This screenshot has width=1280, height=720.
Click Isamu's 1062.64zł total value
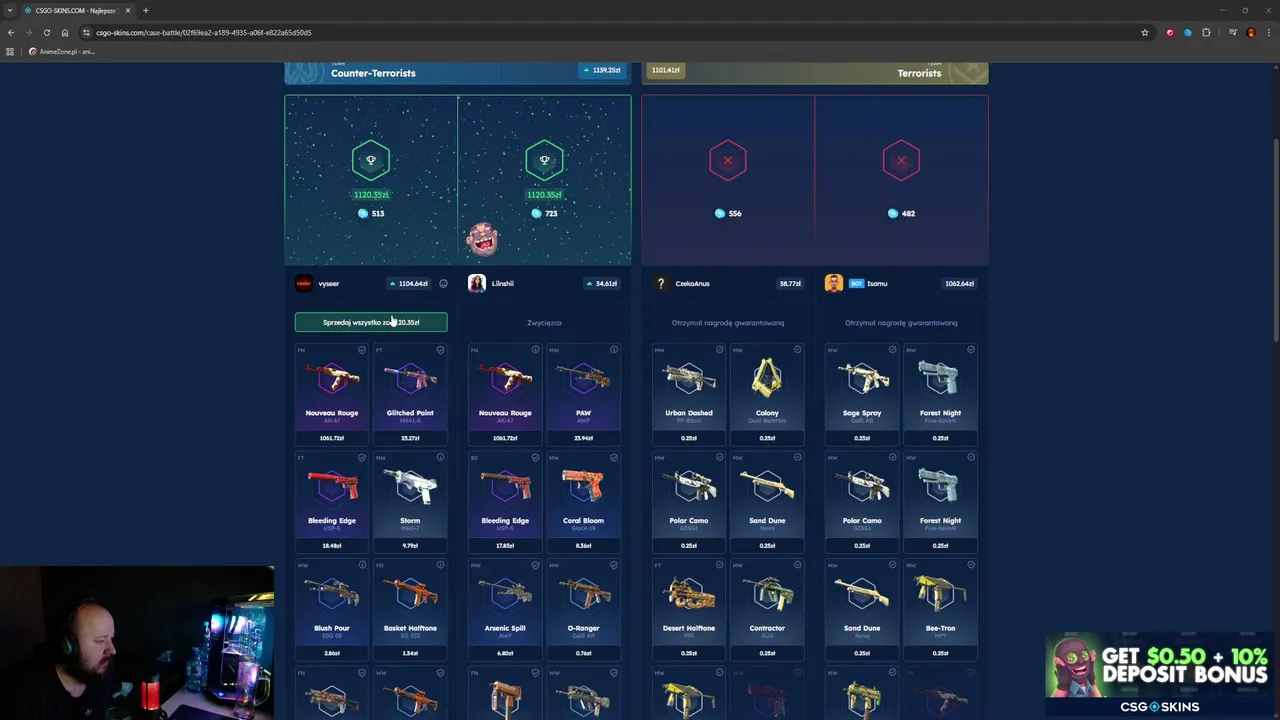click(x=959, y=283)
